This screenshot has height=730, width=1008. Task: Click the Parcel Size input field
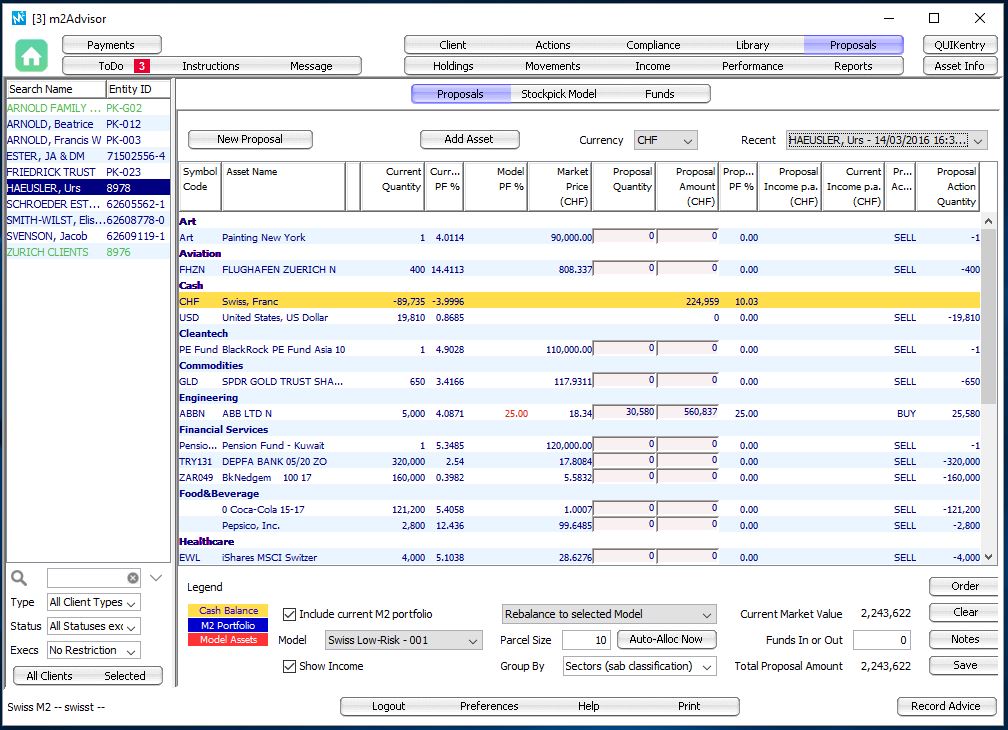(x=585, y=640)
